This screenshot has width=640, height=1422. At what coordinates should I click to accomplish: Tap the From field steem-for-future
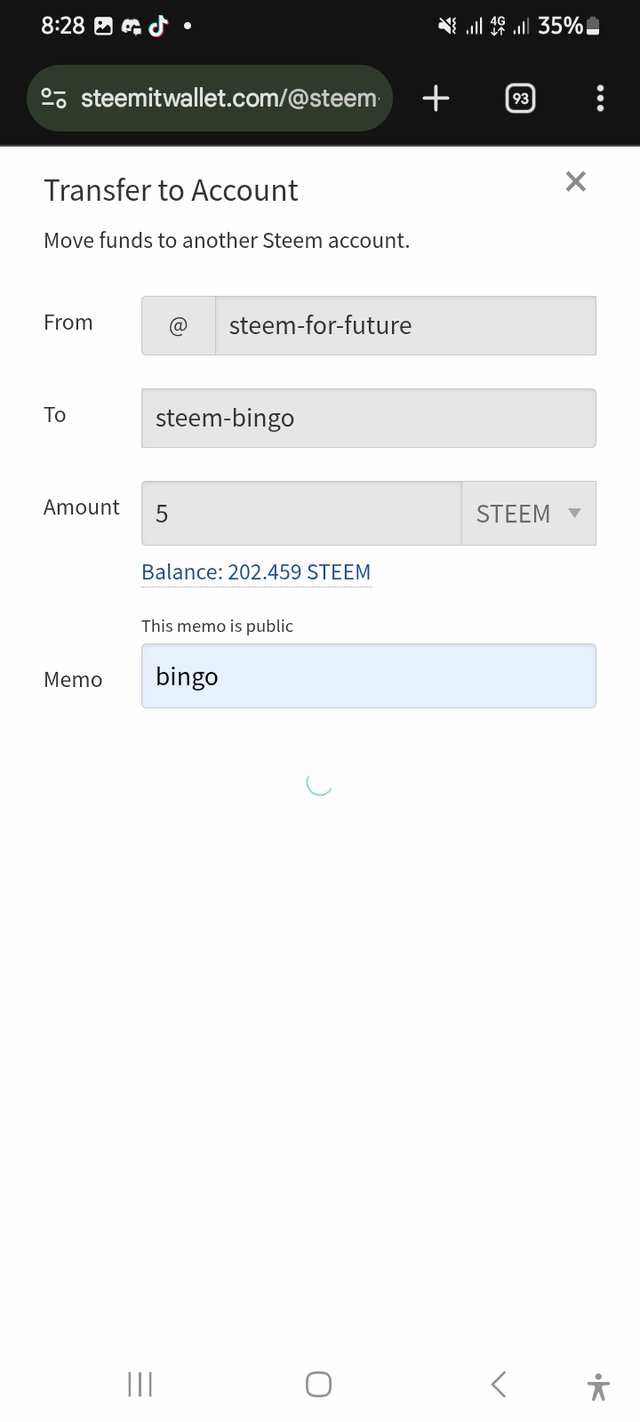(405, 325)
